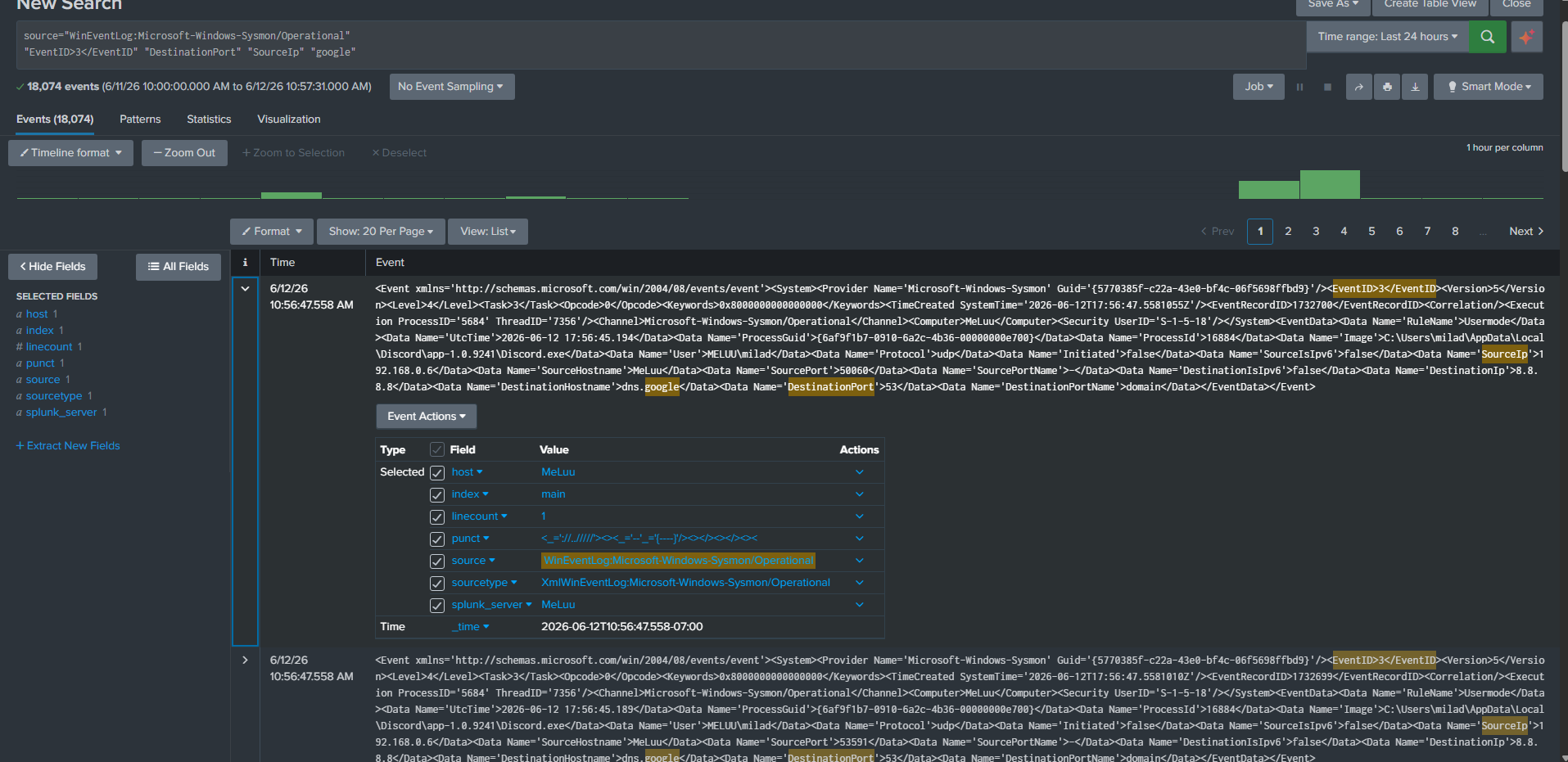Run search with the green magnifier button
Screen dimensions: 1568x762
(1487, 37)
